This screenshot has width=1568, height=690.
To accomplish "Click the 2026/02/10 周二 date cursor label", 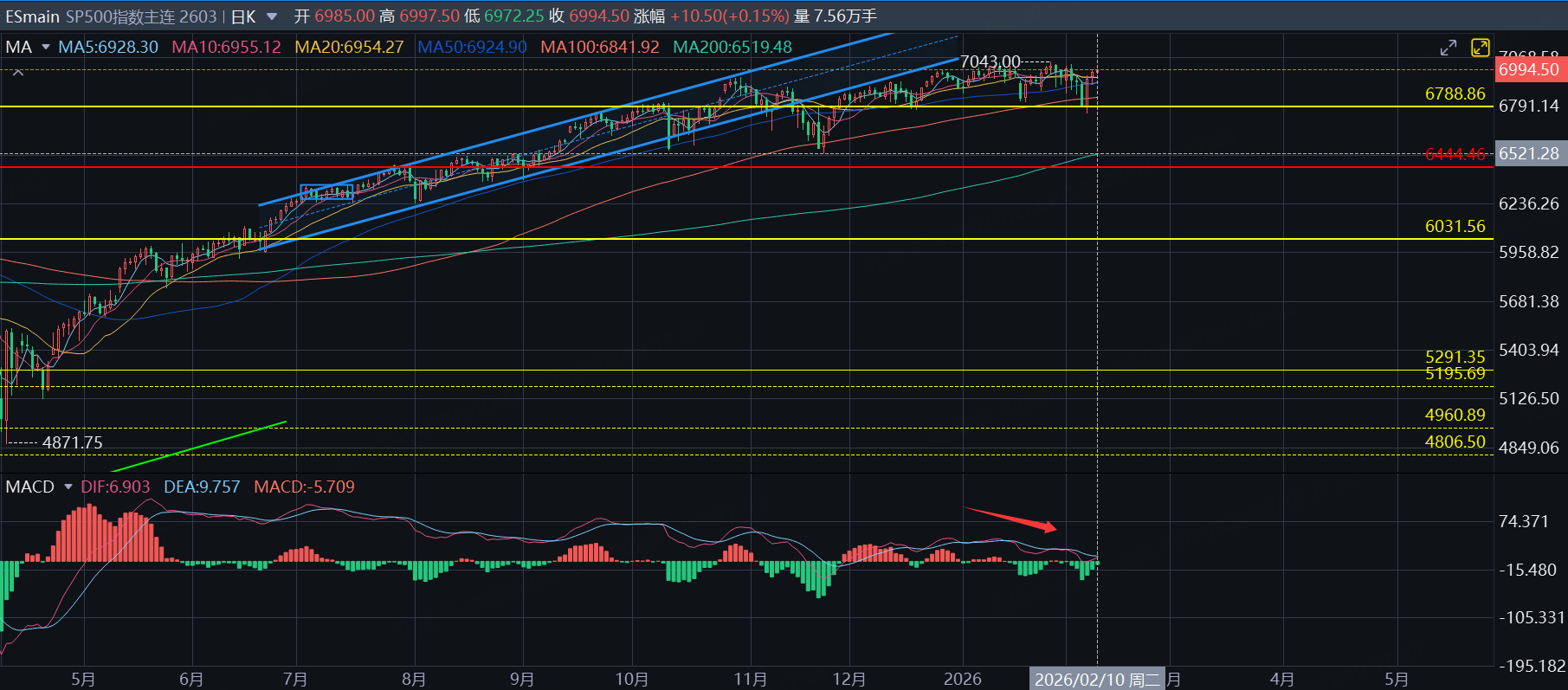I will point(1097,680).
